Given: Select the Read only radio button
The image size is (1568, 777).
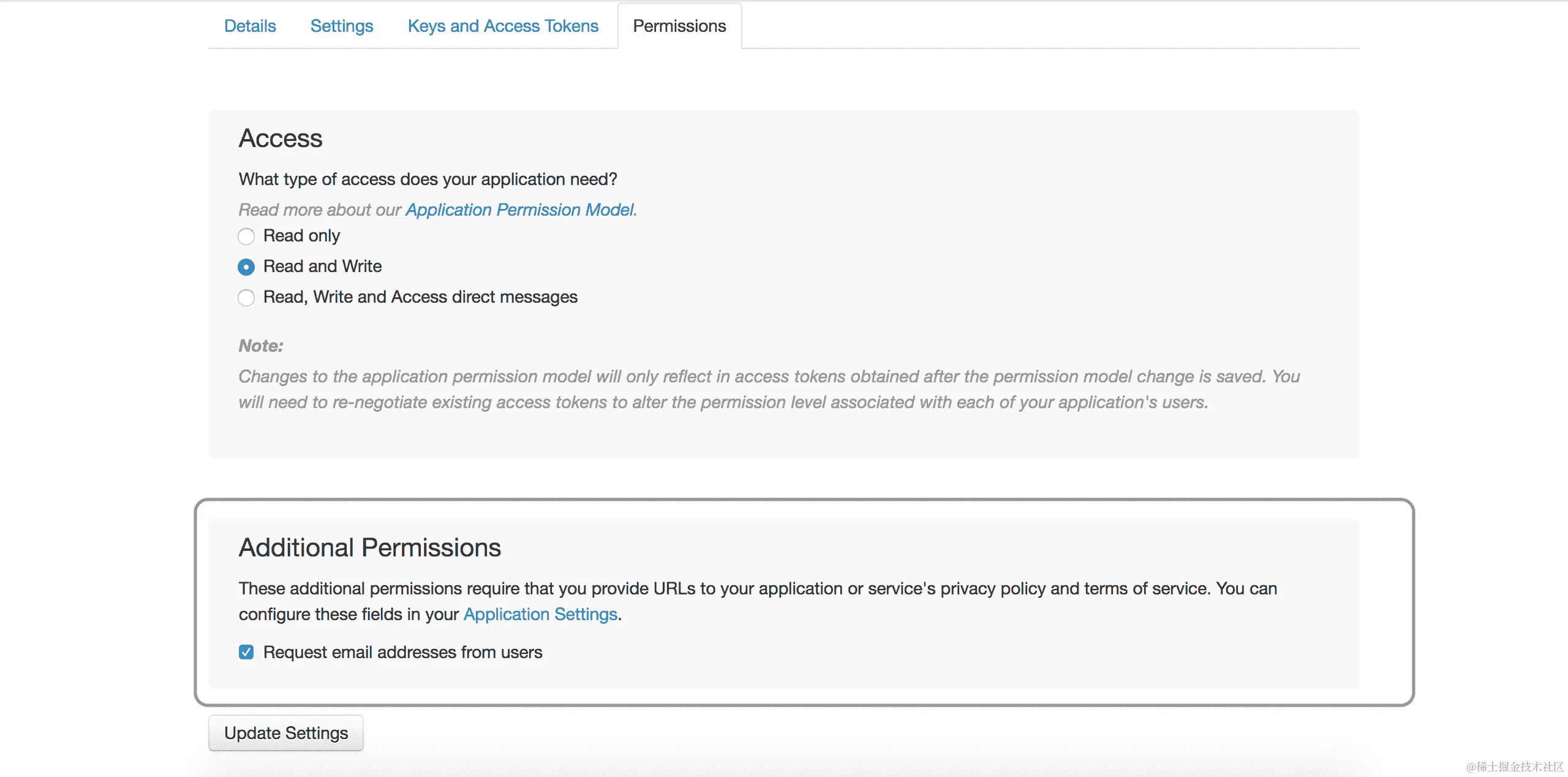Looking at the screenshot, I should point(246,236).
